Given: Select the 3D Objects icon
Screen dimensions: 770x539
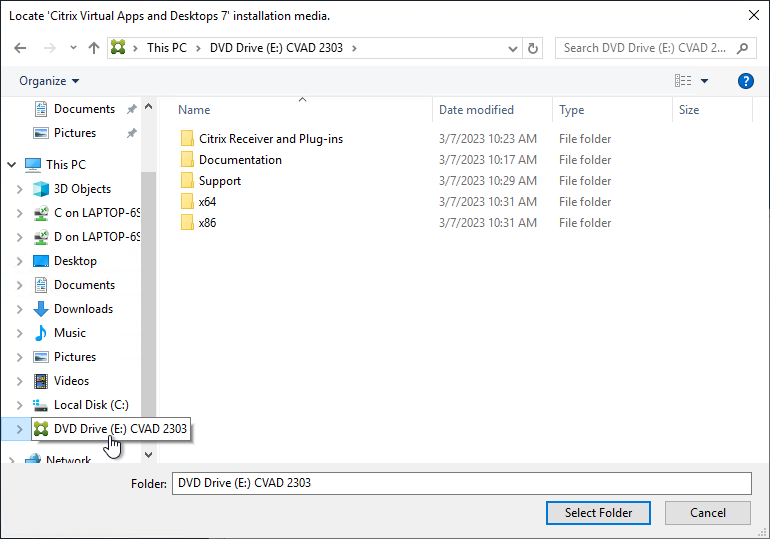Looking at the screenshot, I should tap(41, 189).
